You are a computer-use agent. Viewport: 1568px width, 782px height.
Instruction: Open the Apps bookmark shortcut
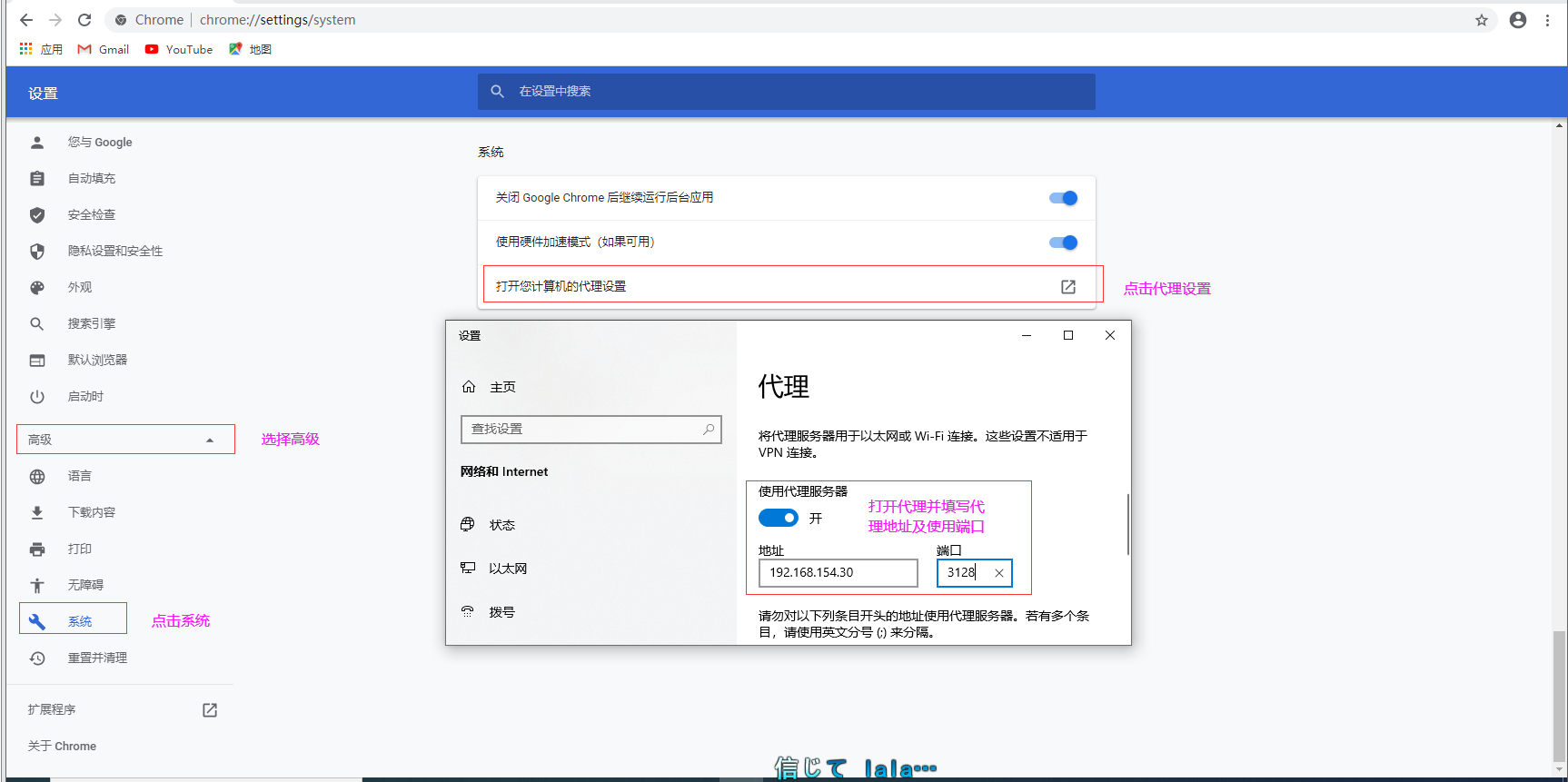tap(41, 49)
